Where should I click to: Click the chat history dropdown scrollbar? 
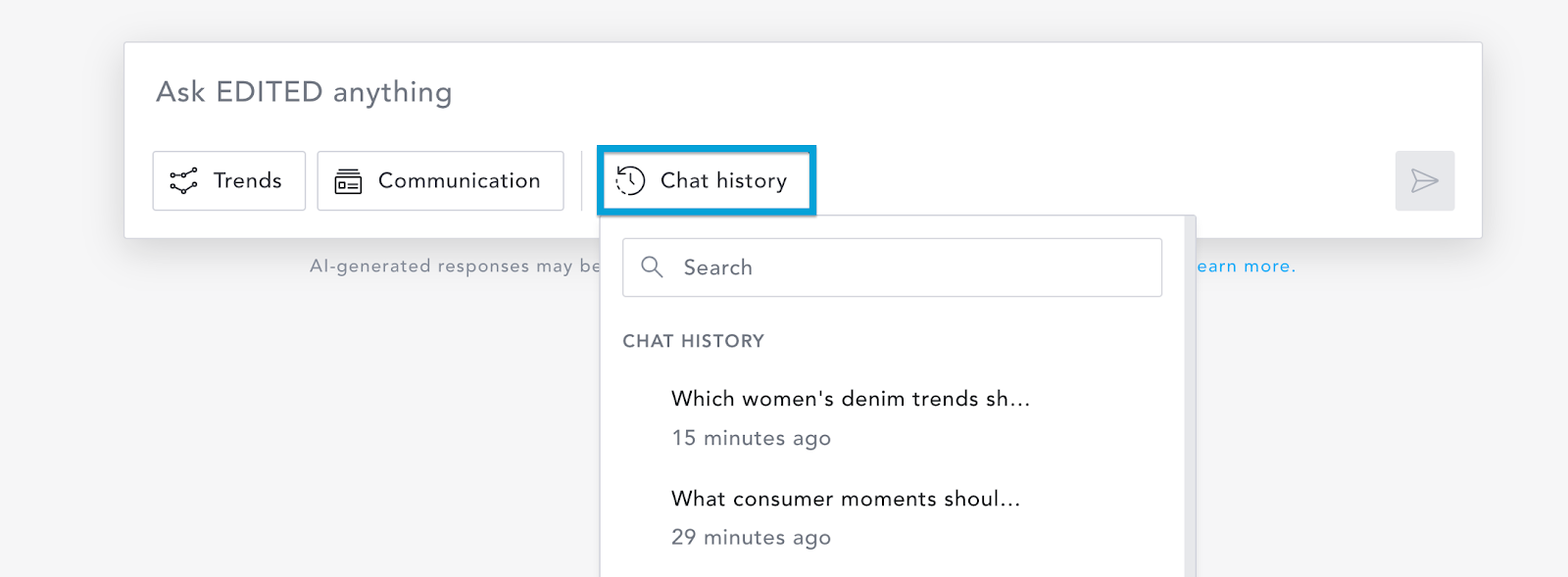point(1190,392)
